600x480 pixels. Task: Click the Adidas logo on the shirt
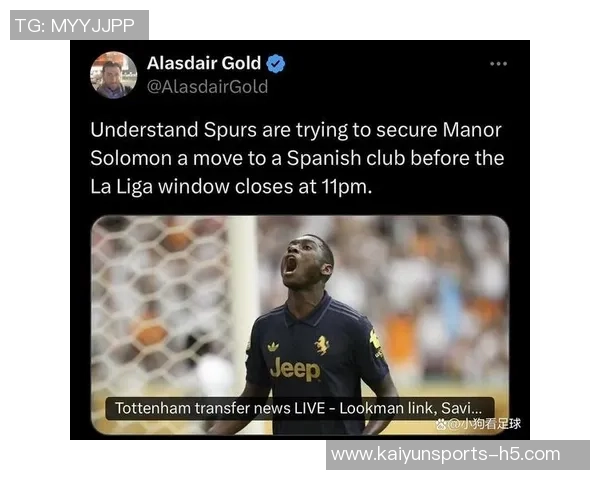(x=273, y=347)
